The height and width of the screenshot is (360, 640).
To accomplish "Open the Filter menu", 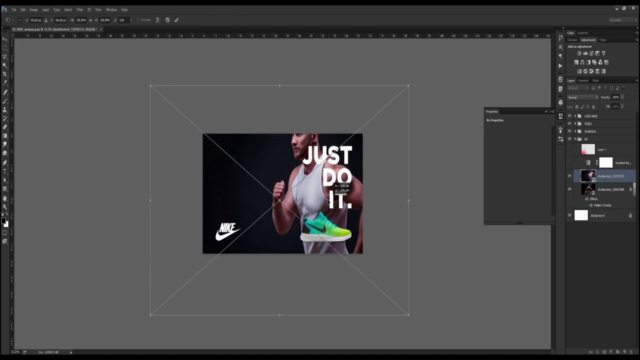I will 80,10.
